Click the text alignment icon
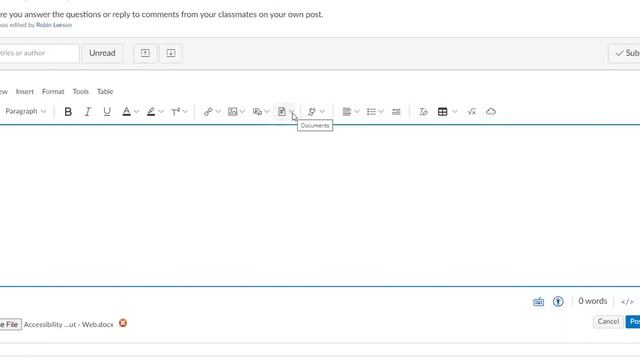 (347, 111)
